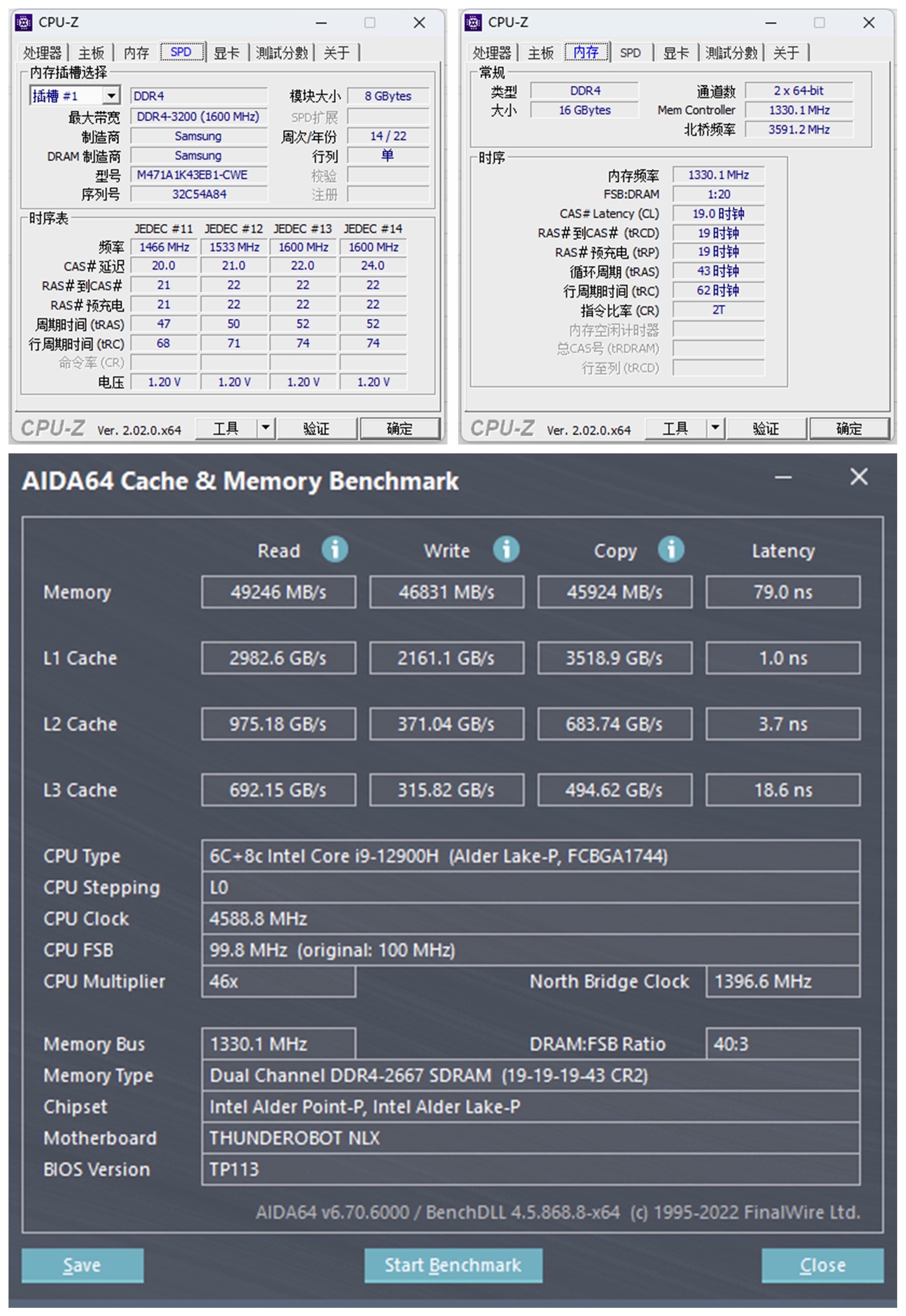The height and width of the screenshot is (1316, 906).
Task: Expand tools dropdown arrow in left CPU-Z
Action: [265, 428]
